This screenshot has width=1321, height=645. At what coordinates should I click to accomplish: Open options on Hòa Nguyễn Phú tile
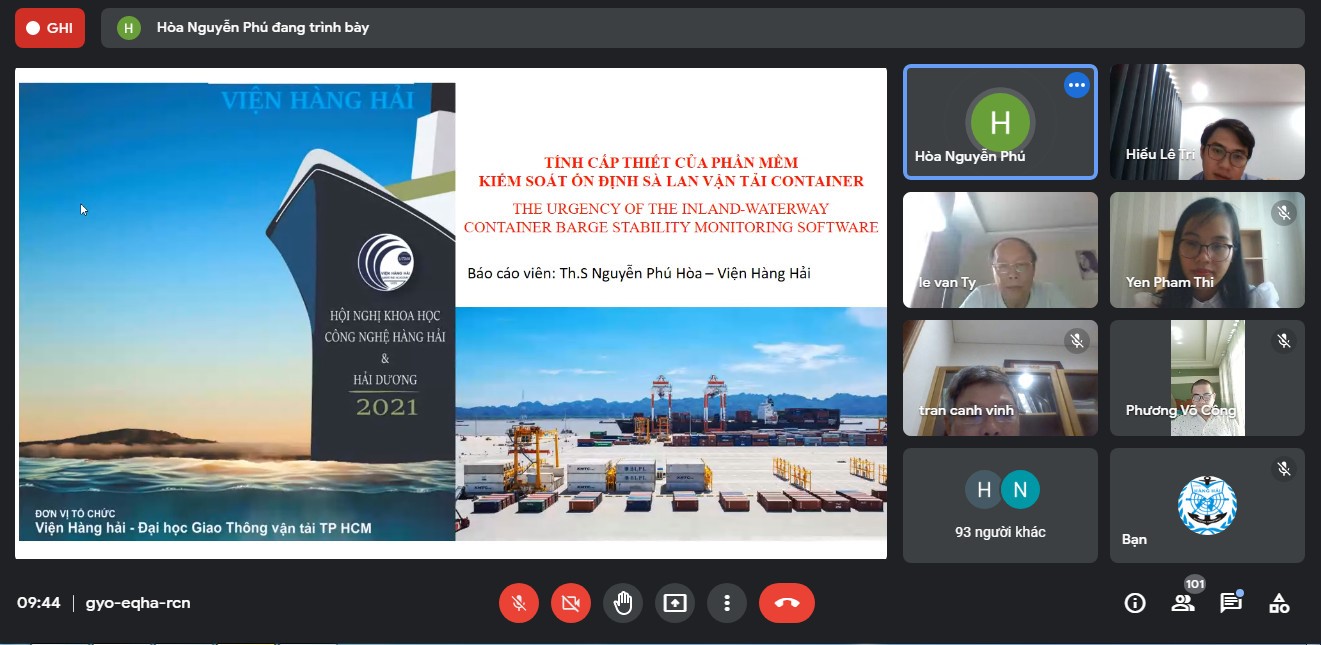[x=1076, y=86]
